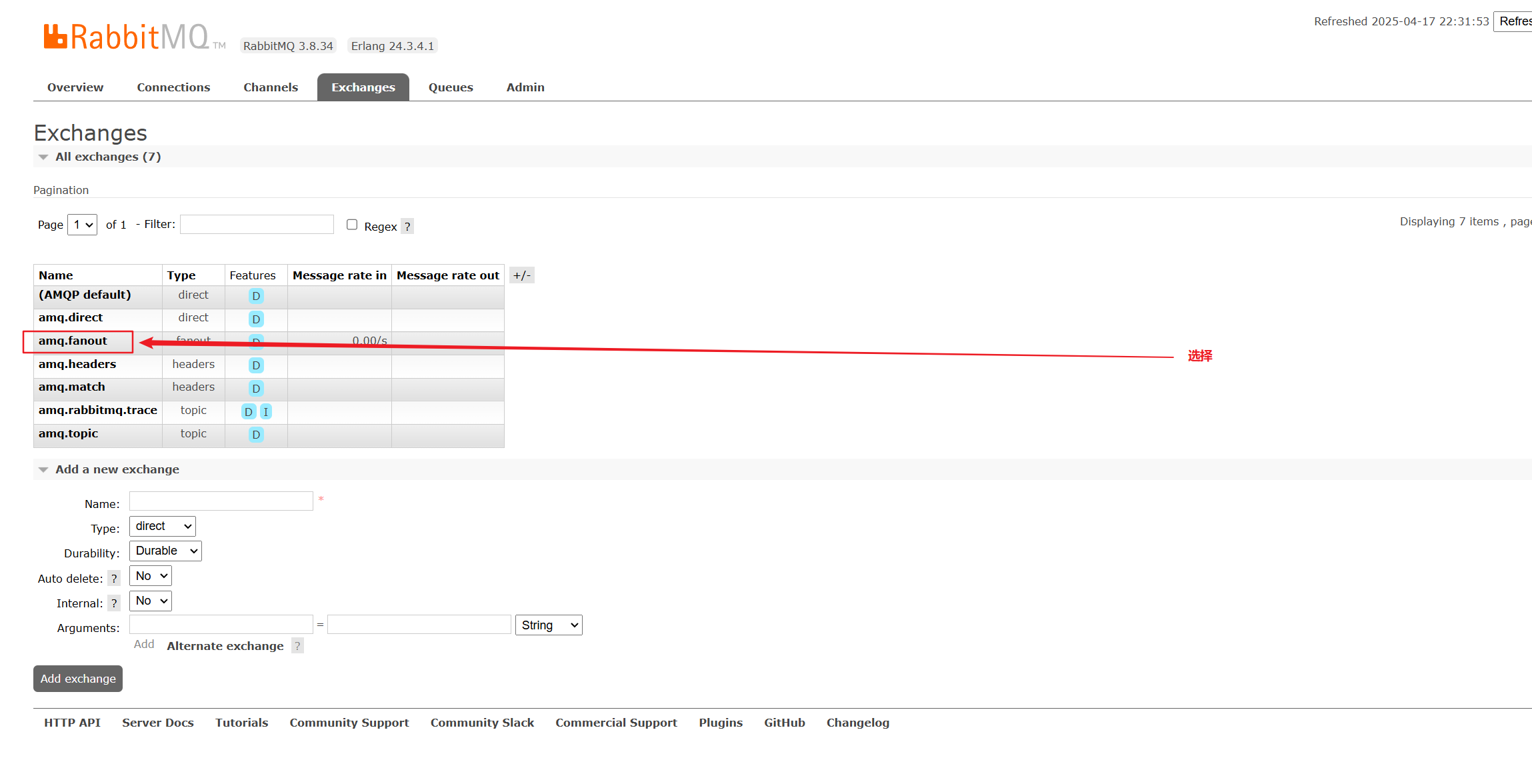Click the +/- column toggle icon
This screenshot has height=784, width=1532.
point(521,275)
